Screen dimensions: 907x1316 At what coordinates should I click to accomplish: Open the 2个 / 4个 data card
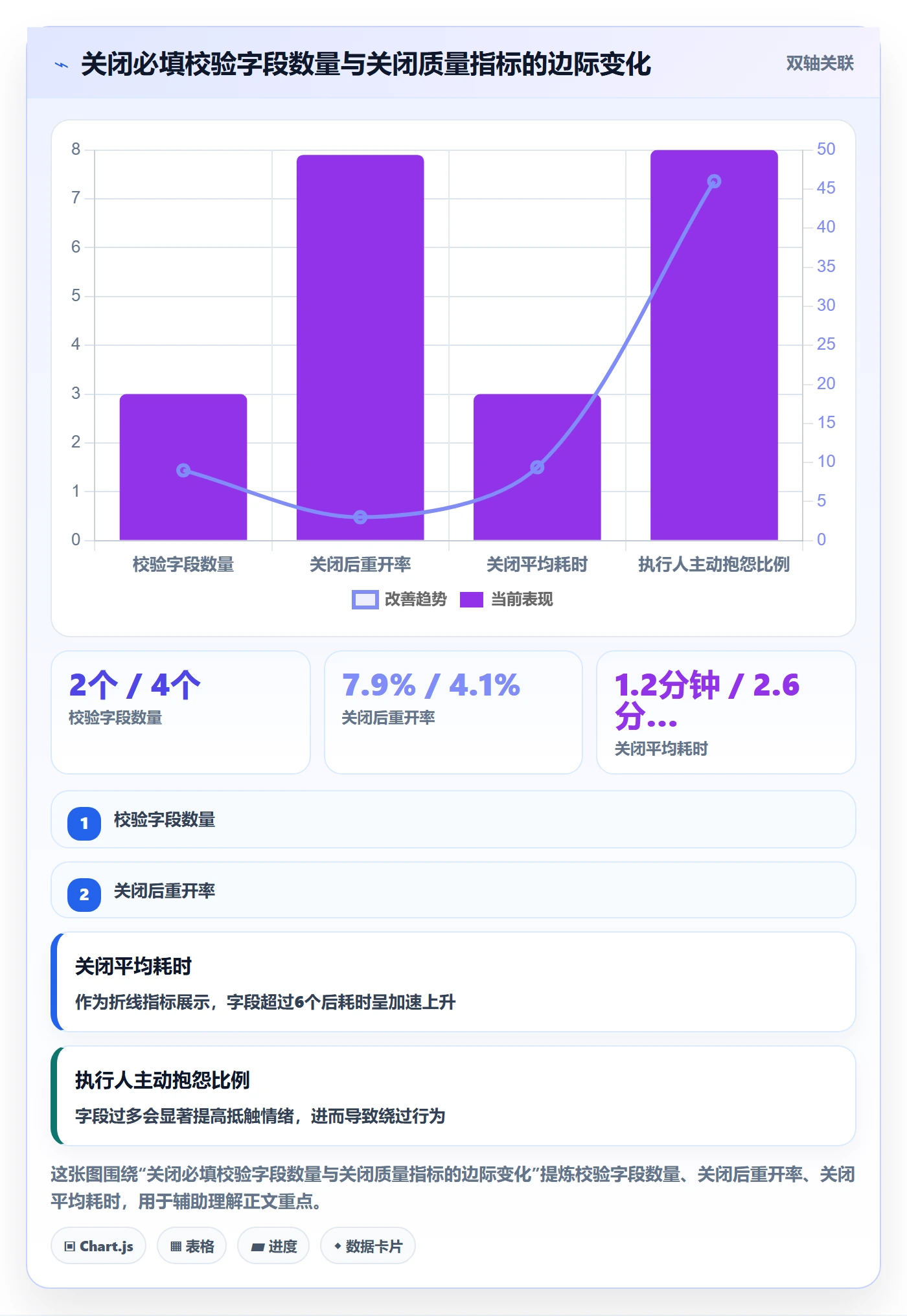pos(181,712)
